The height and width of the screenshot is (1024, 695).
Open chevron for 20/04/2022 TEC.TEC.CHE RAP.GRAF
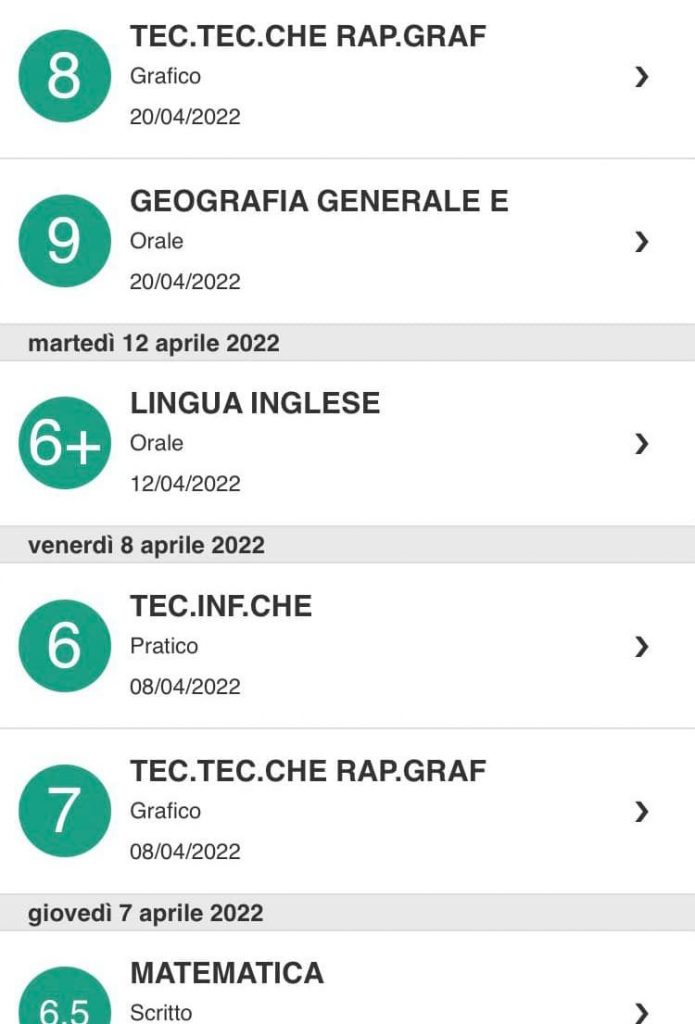click(x=641, y=77)
